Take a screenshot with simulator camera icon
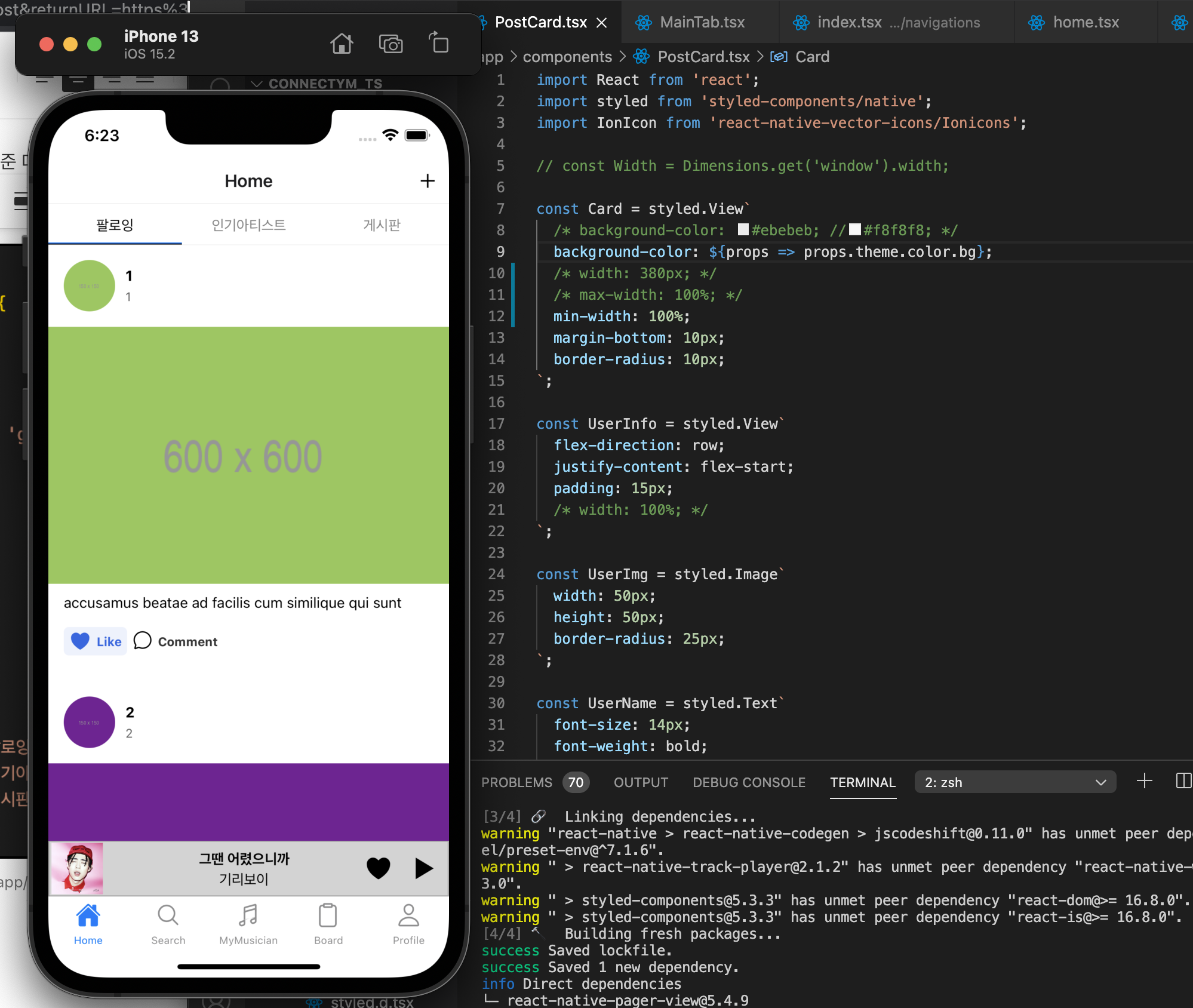Viewport: 1193px width, 1008px height. pyautogui.click(x=391, y=44)
